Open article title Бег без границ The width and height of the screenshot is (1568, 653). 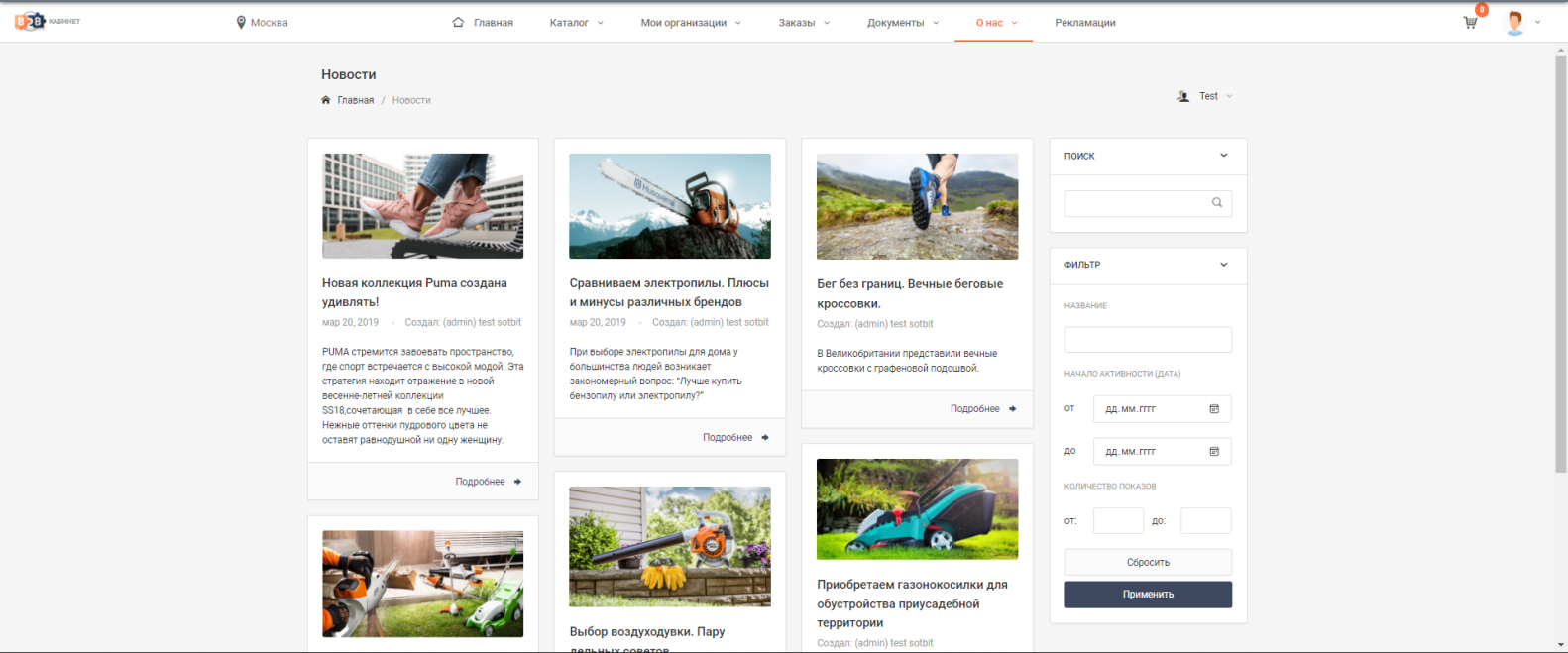pyautogui.click(x=910, y=293)
